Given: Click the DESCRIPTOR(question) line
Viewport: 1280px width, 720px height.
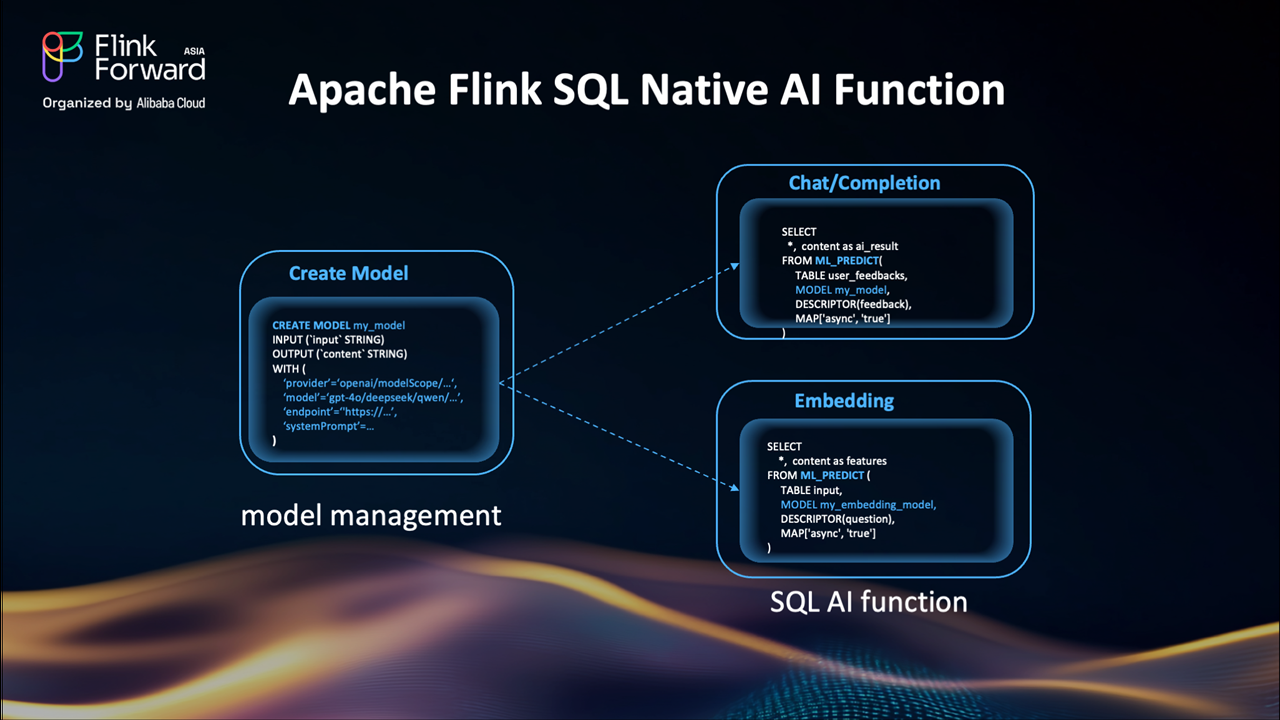Looking at the screenshot, I should [x=837, y=519].
